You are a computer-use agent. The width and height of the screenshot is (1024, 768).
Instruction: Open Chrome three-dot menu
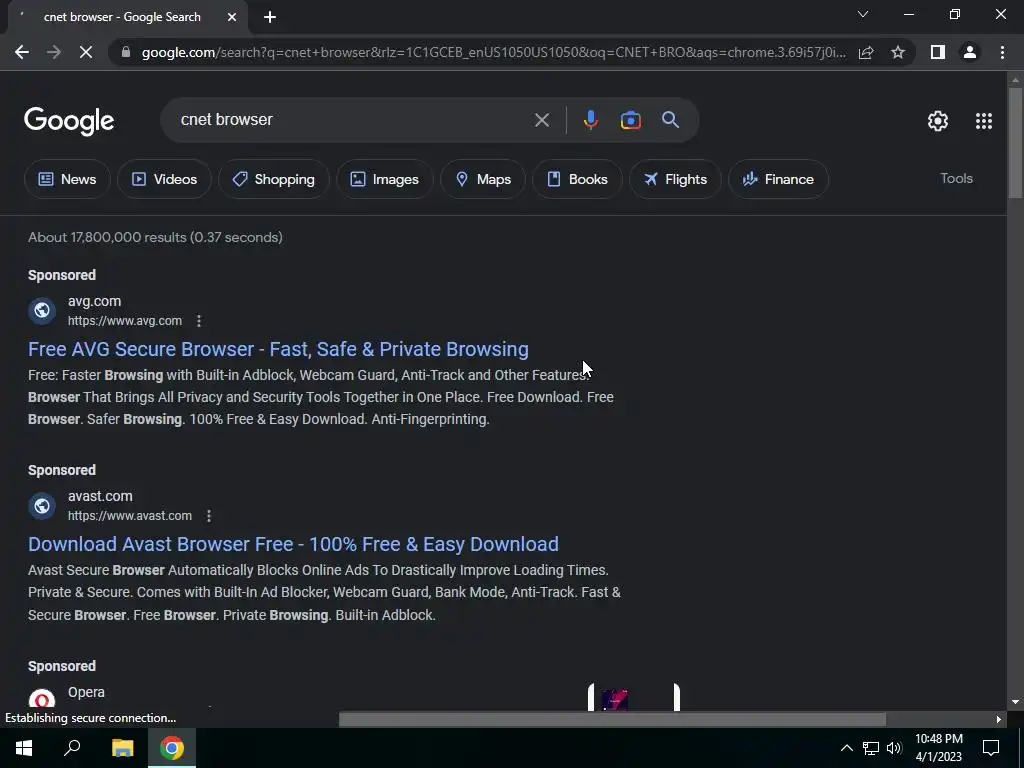point(1002,52)
